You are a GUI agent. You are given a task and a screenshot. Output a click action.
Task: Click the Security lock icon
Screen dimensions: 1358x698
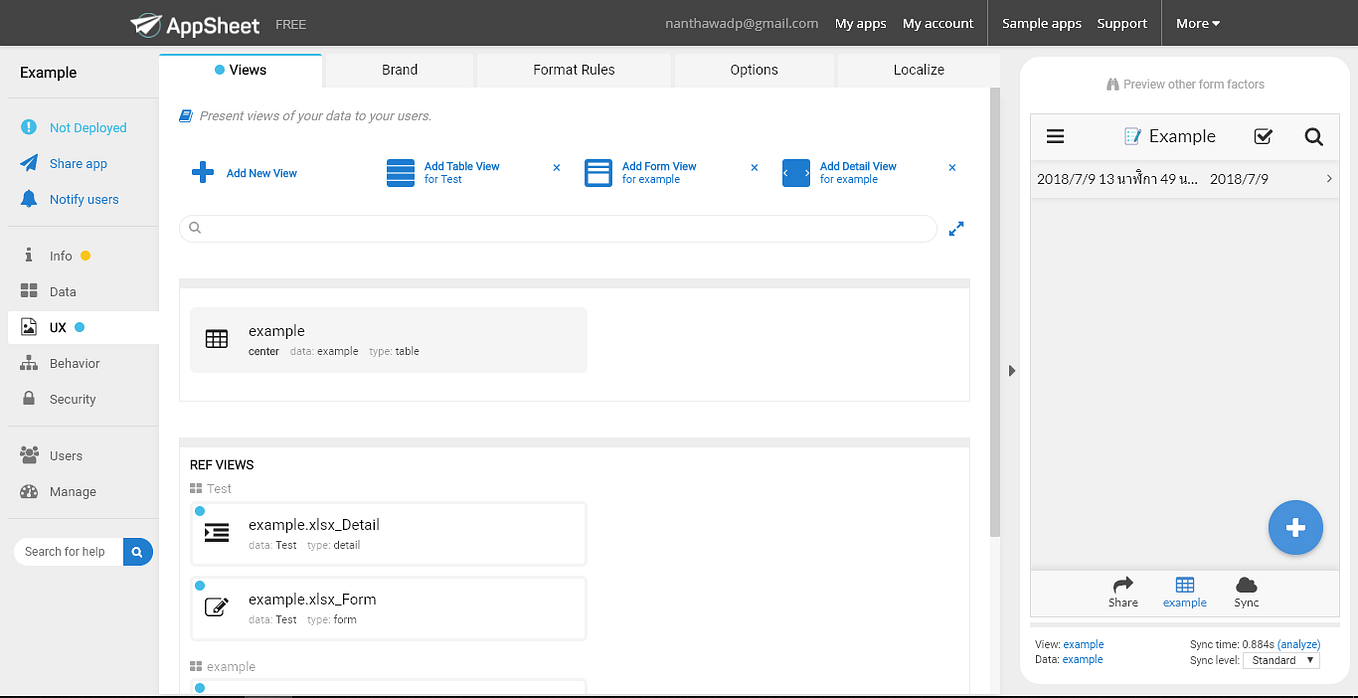(x=30, y=398)
